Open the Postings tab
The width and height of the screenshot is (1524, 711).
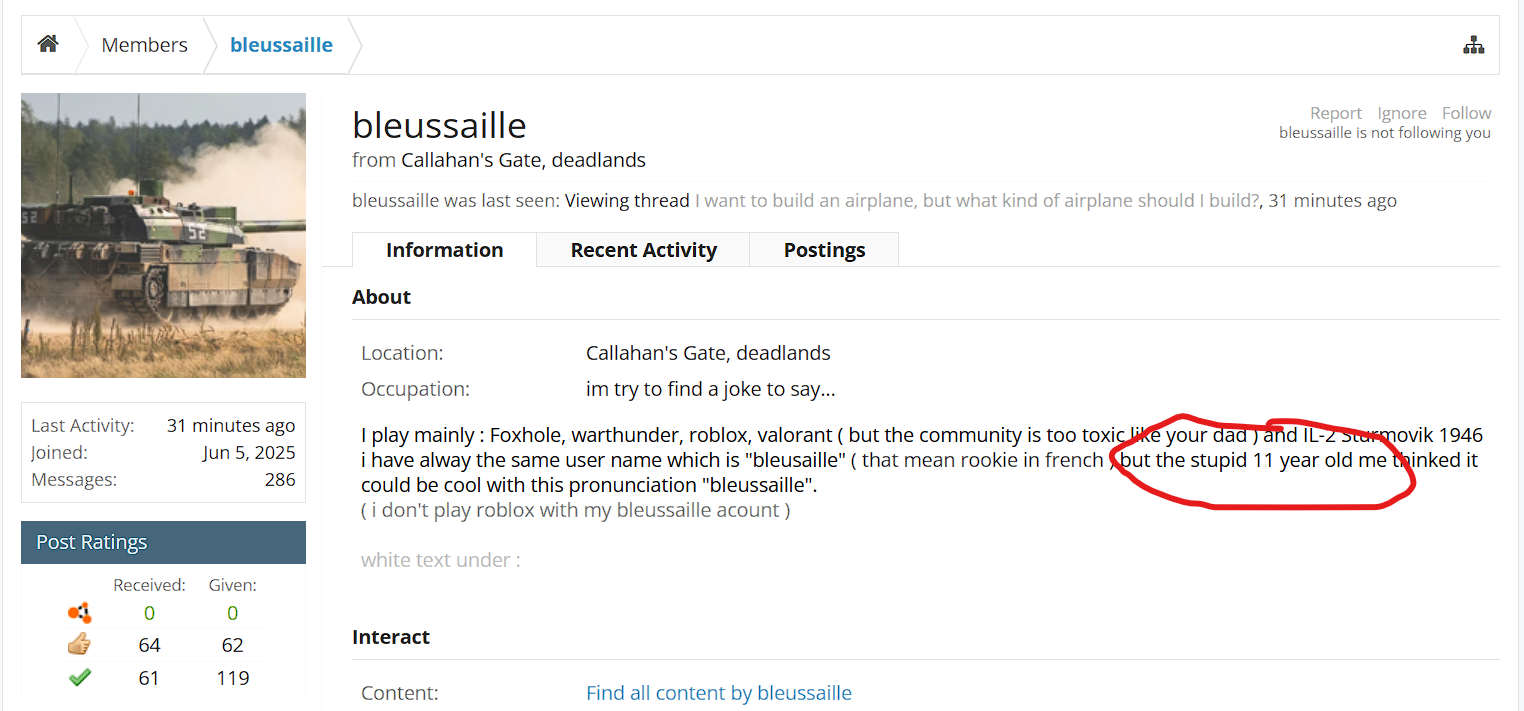(x=824, y=250)
